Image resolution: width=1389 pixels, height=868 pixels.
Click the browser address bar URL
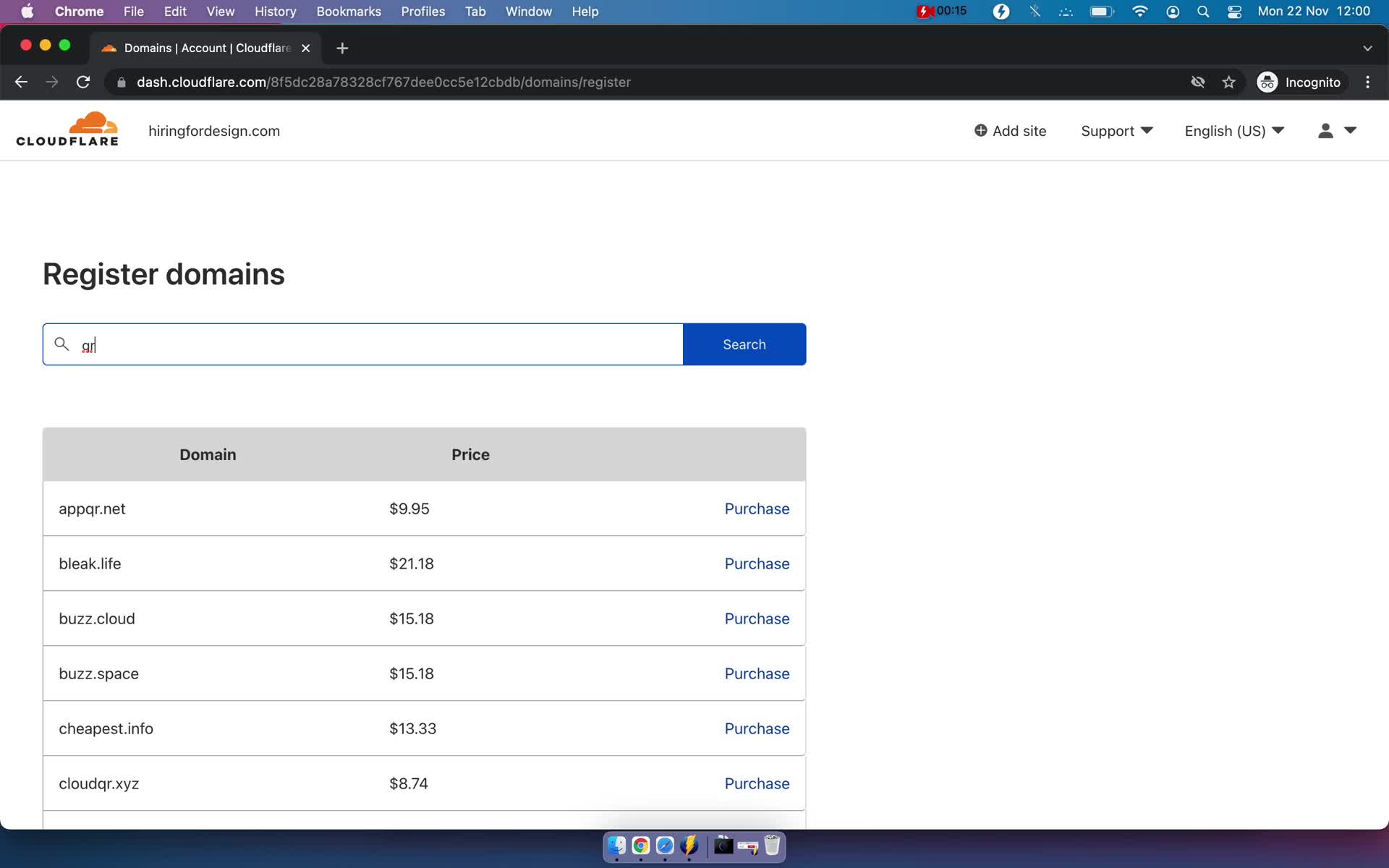[x=383, y=82]
